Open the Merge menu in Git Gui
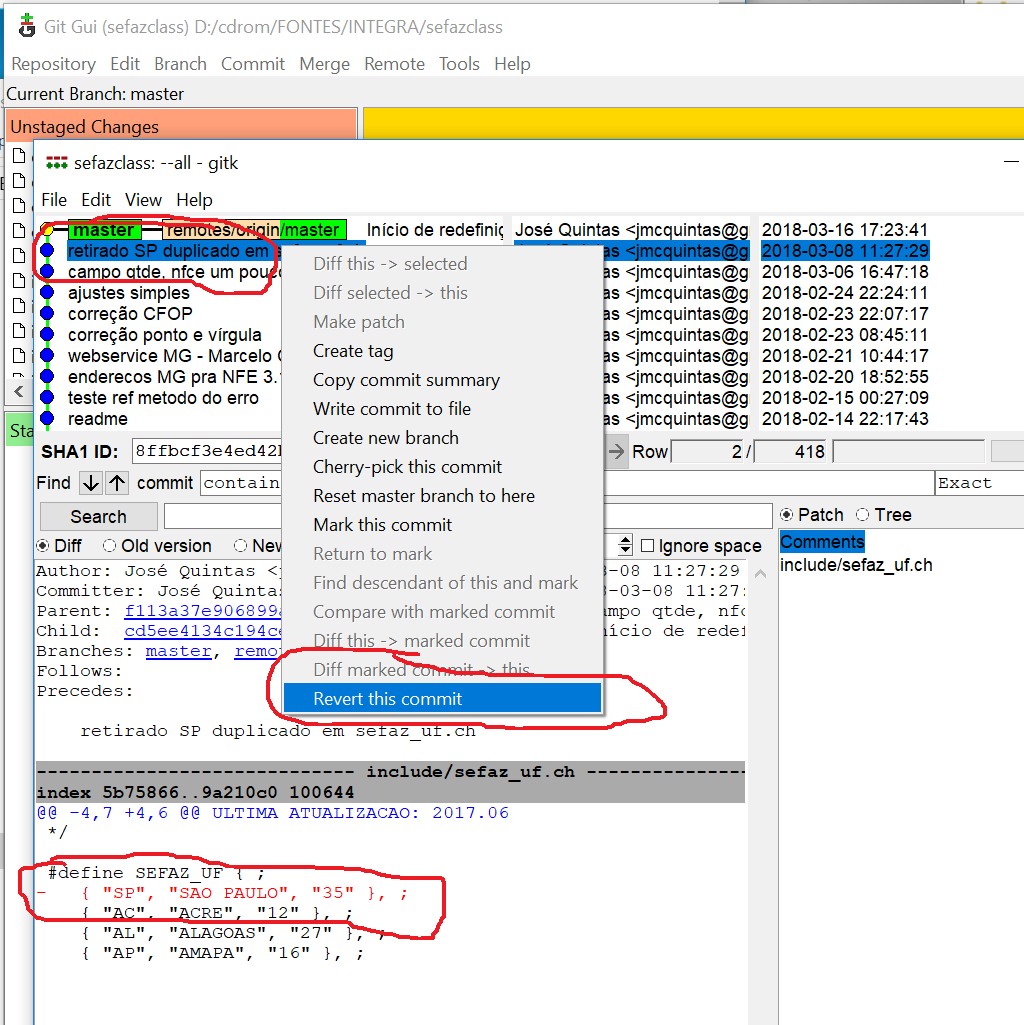The width and height of the screenshot is (1024, 1025). [x=324, y=64]
